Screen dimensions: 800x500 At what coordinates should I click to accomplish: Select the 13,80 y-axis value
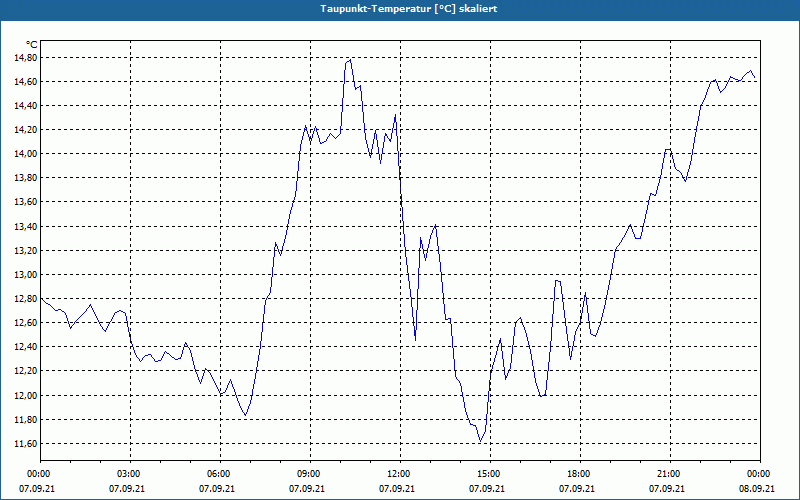pyautogui.click(x=26, y=178)
